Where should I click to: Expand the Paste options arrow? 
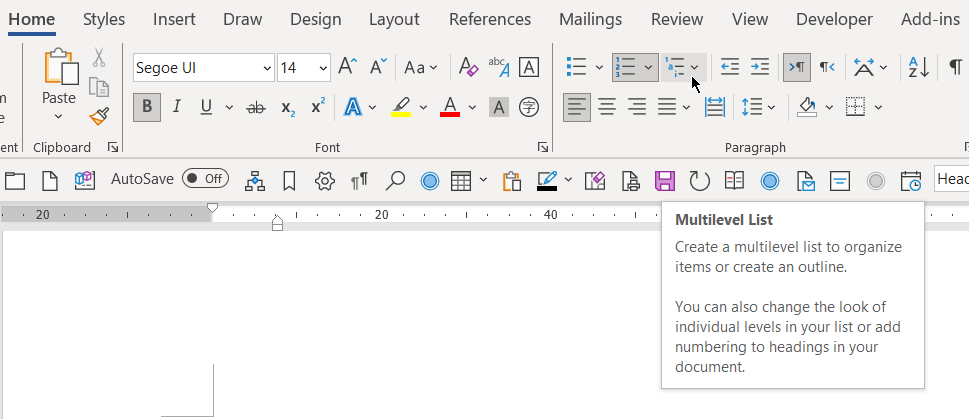[59, 116]
